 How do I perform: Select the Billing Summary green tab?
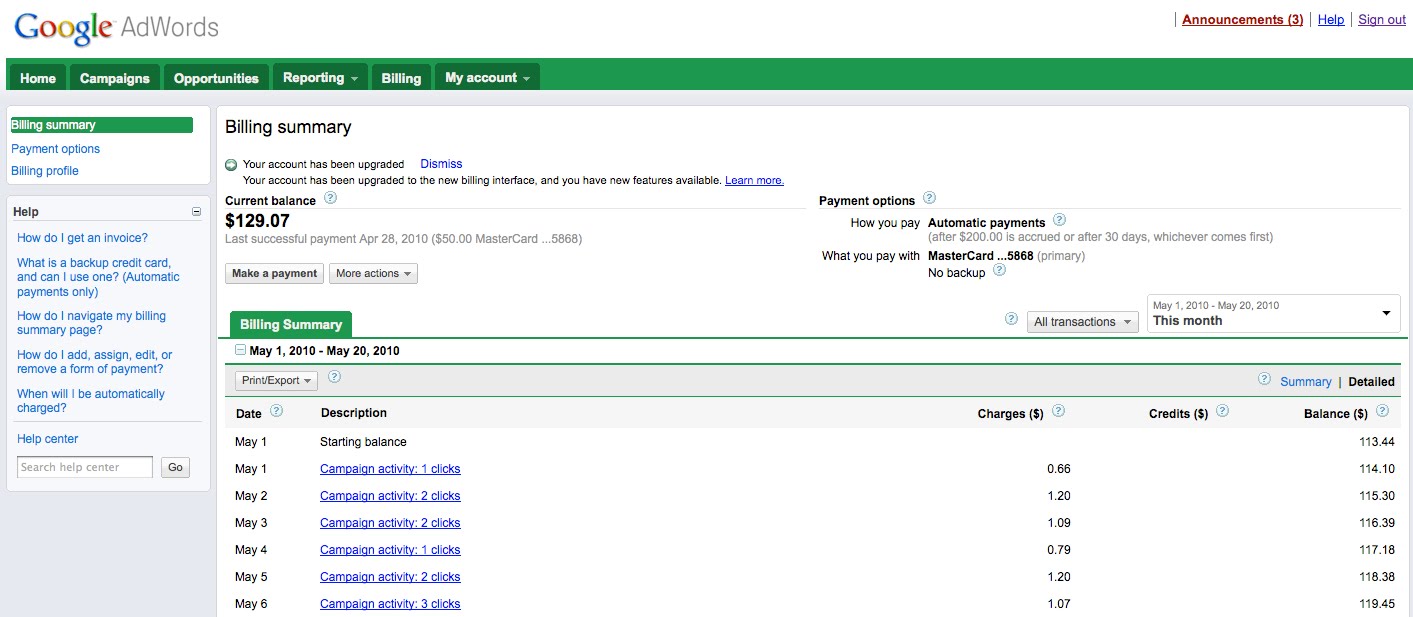pyautogui.click(x=291, y=324)
